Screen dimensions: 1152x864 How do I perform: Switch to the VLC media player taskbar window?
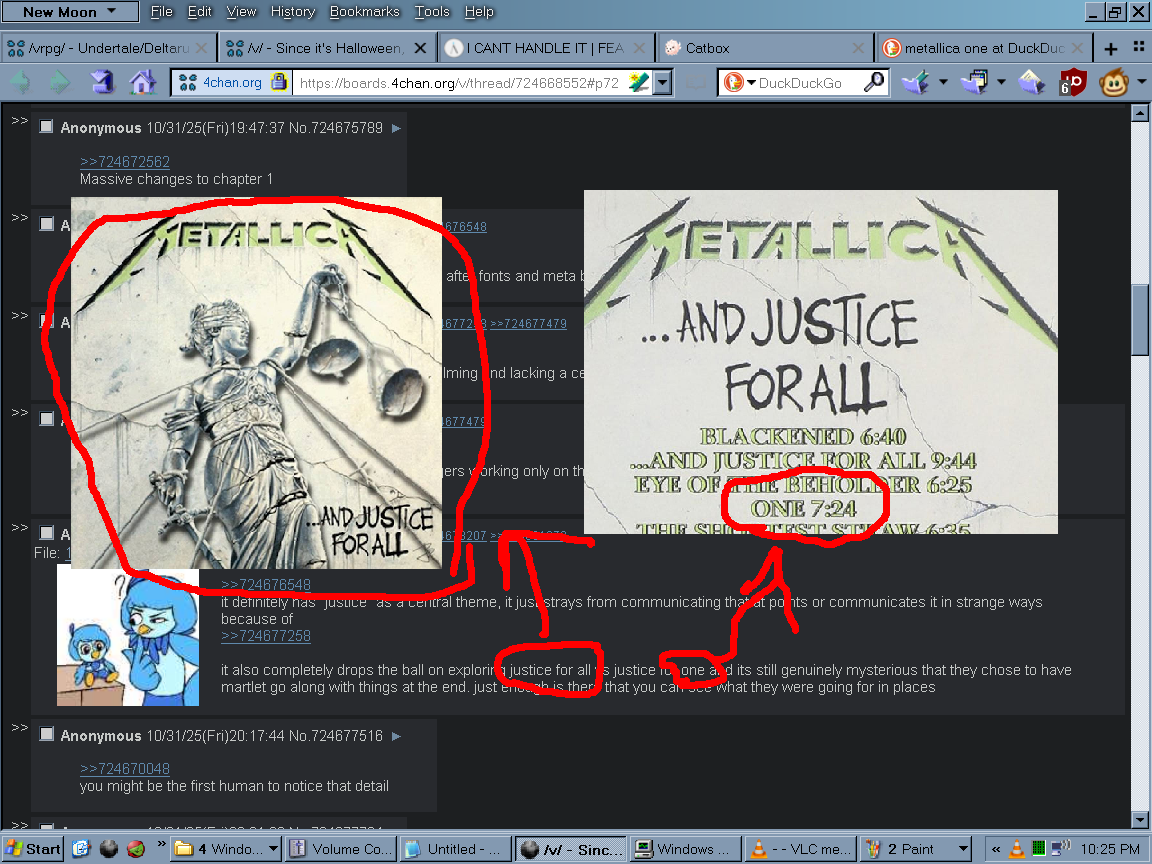click(800, 849)
